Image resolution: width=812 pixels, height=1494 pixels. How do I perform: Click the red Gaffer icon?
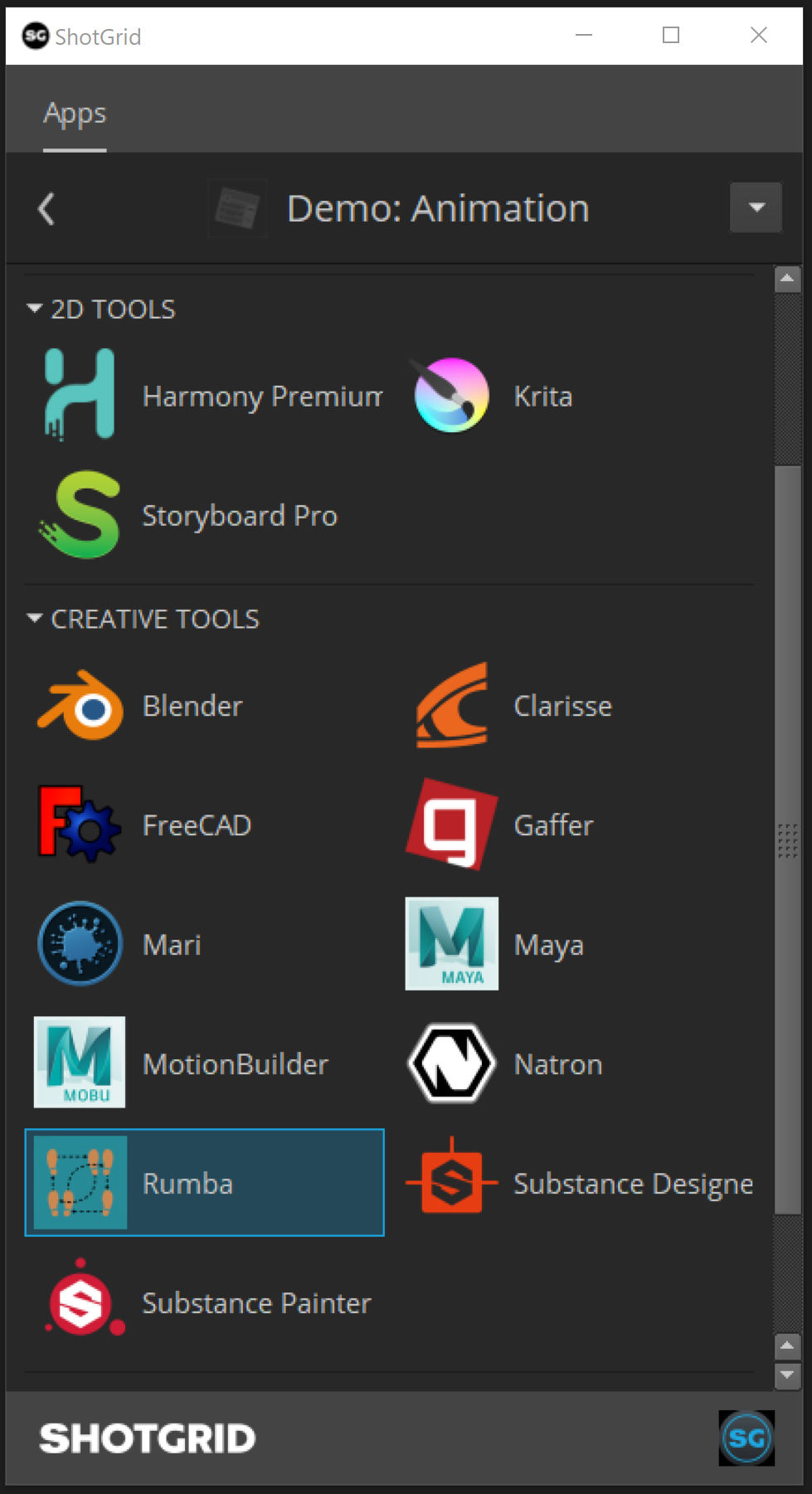[452, 825]
